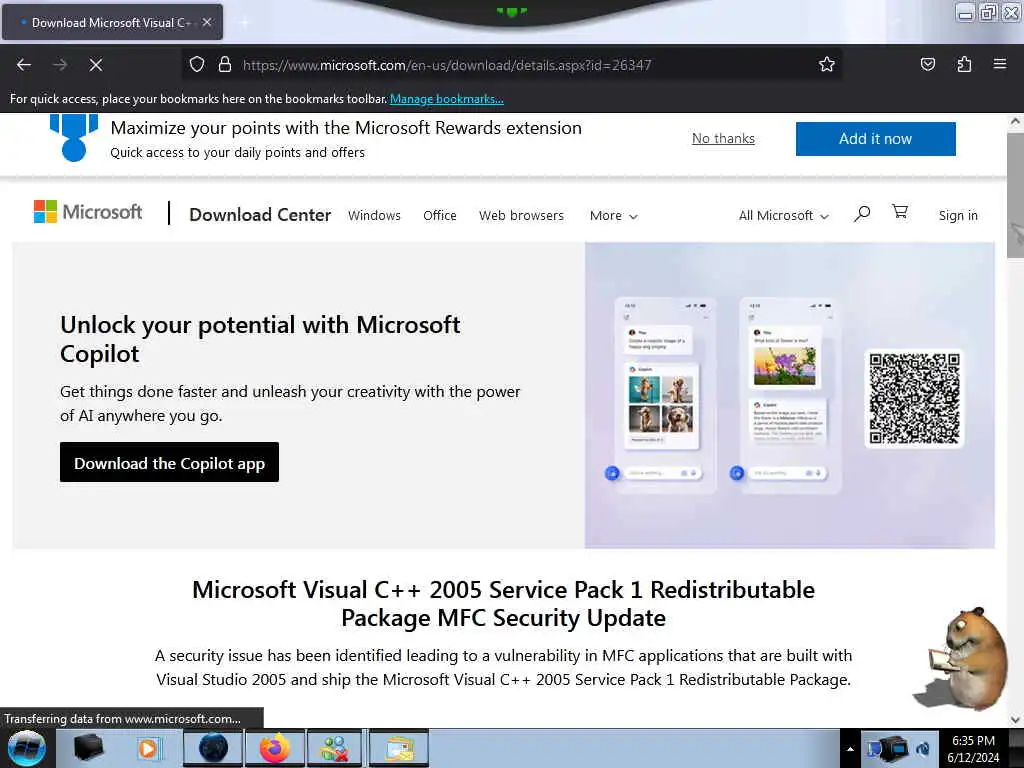Open the Web browsers menu item

click(x=521, y=216)
